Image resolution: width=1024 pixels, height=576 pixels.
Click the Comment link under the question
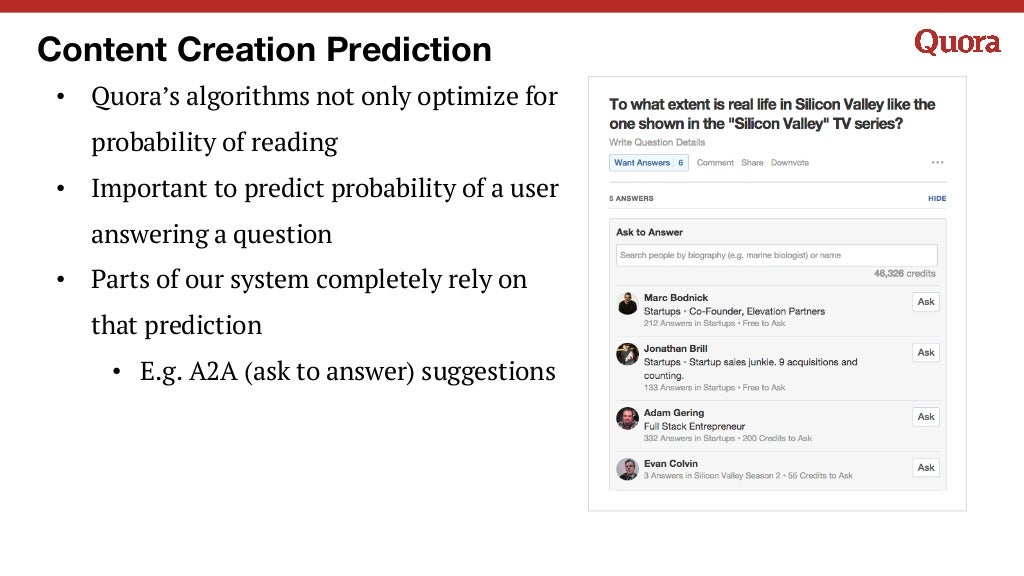pyautogui.click(x=715, y=163)
